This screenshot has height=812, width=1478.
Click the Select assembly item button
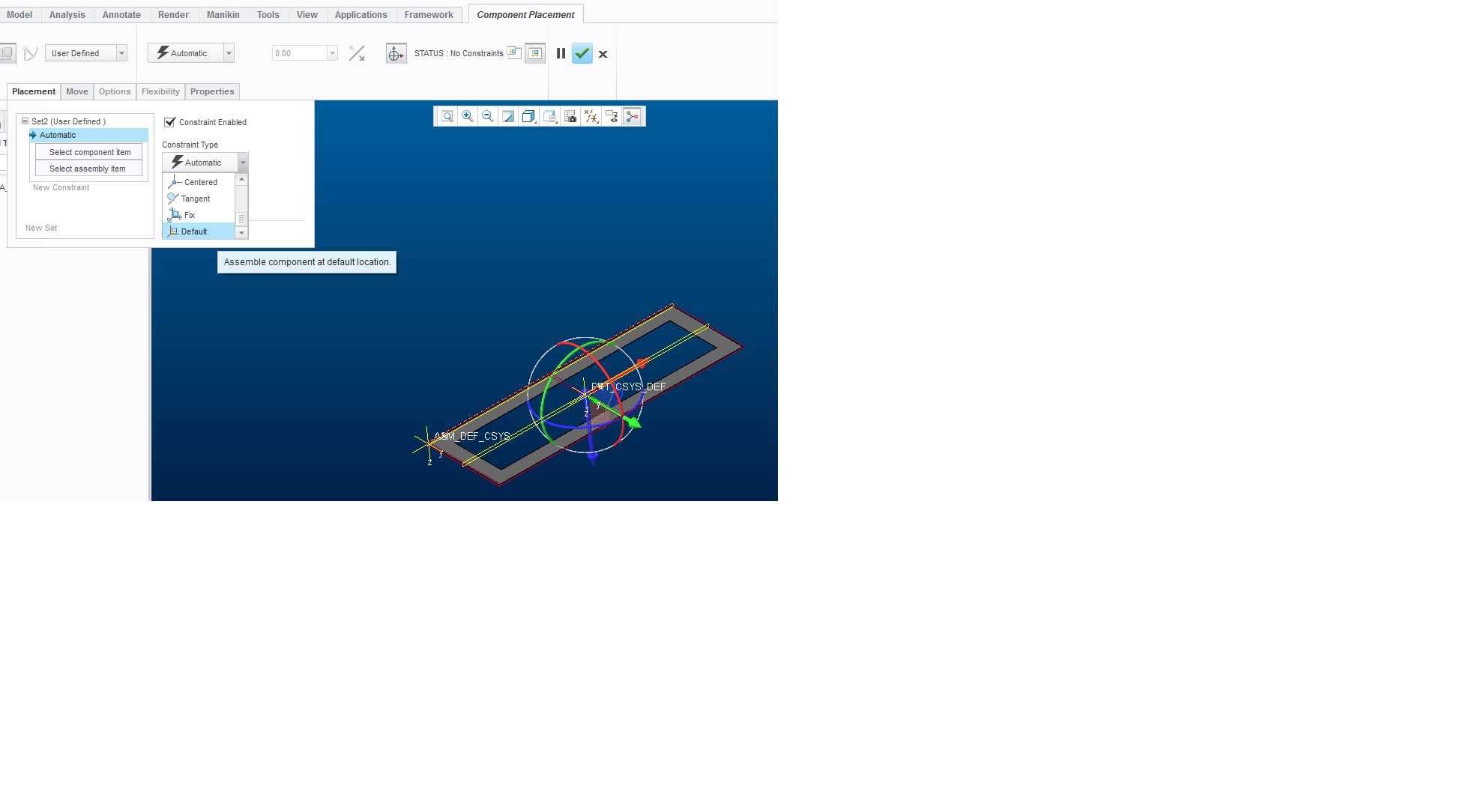(86, 168)
